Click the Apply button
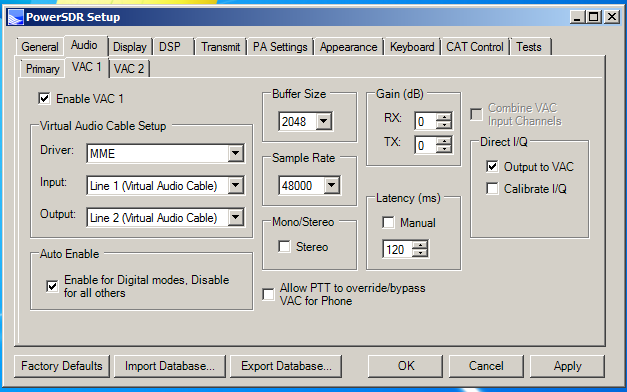 pyautogui.click(x=567, y=366)
